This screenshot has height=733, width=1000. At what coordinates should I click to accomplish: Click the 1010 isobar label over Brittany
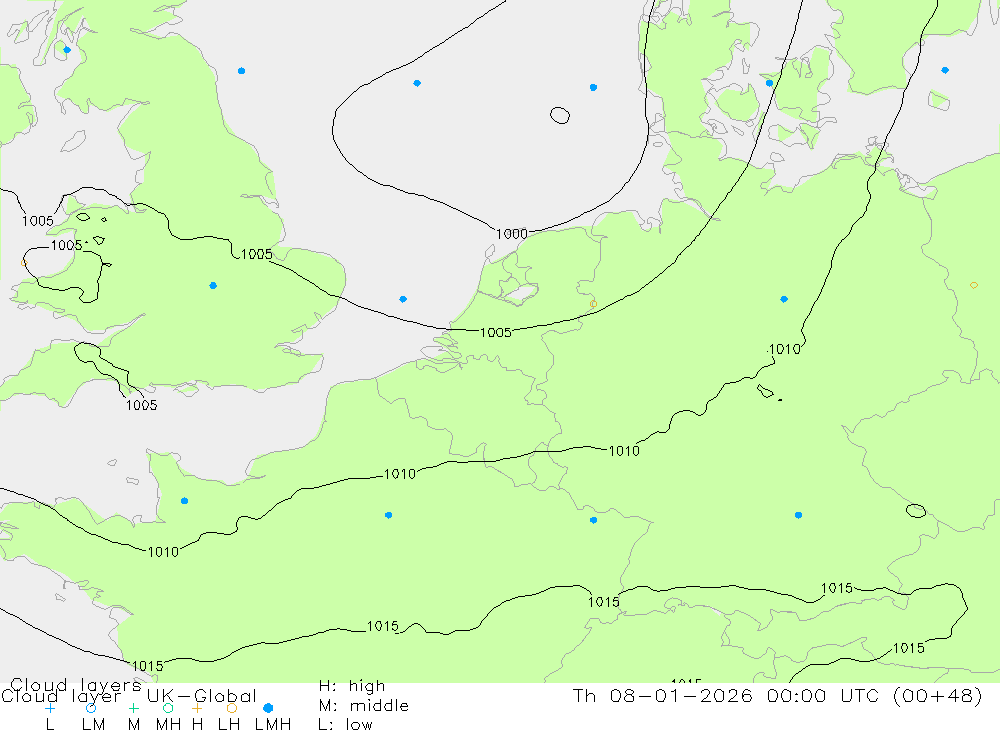click(163, 552)
